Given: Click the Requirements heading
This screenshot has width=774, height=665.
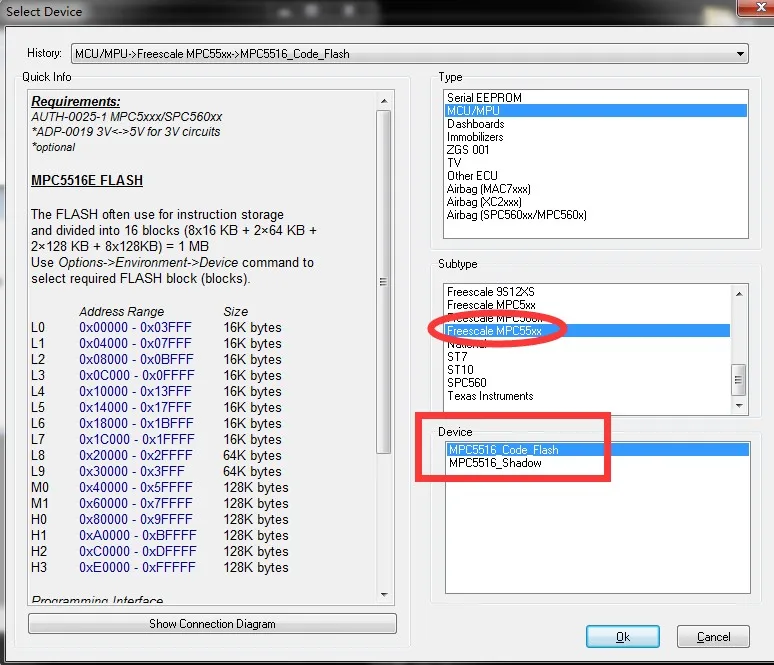Looking at the screenshot, I should (76, 101).
